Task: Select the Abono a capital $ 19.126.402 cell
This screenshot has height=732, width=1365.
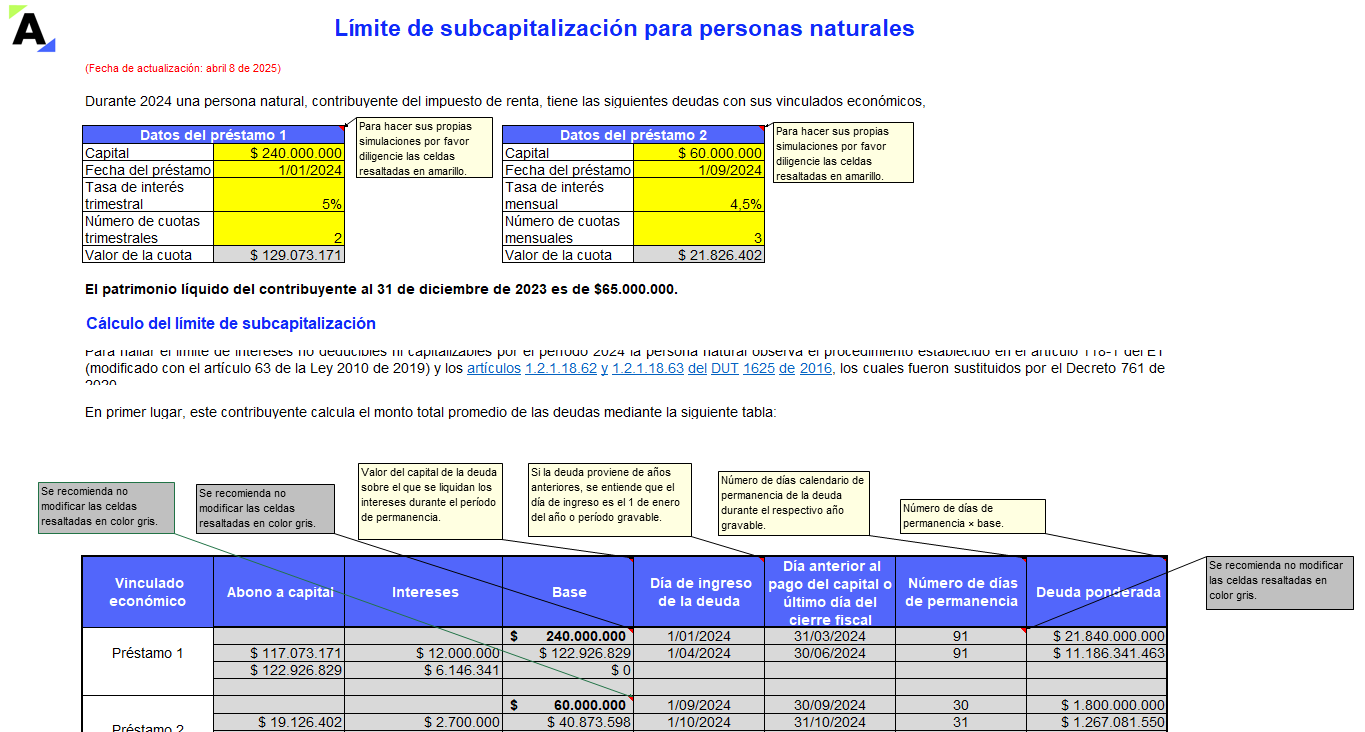Action: (x=279, y=722)
